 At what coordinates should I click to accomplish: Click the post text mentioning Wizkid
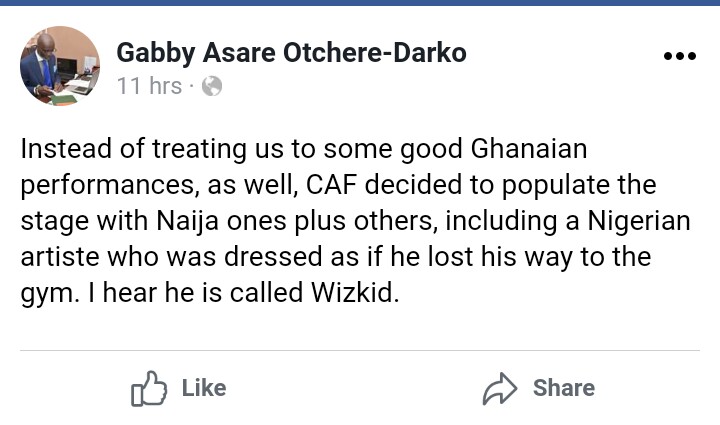(x=355, y=220)
